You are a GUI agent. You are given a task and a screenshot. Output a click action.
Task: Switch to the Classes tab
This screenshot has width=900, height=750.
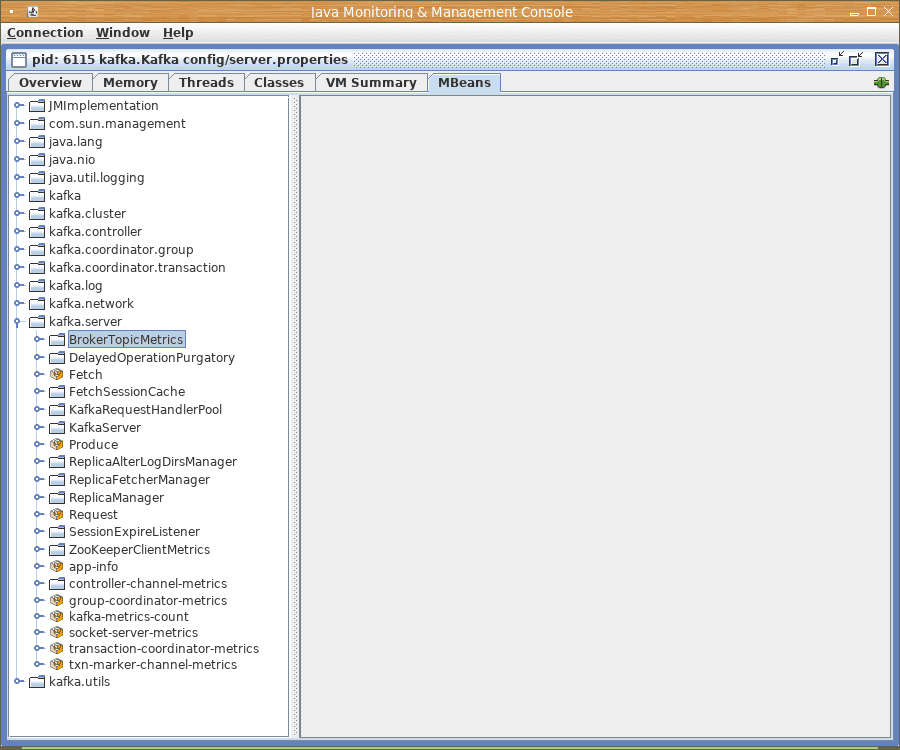[x=279, y=83]
